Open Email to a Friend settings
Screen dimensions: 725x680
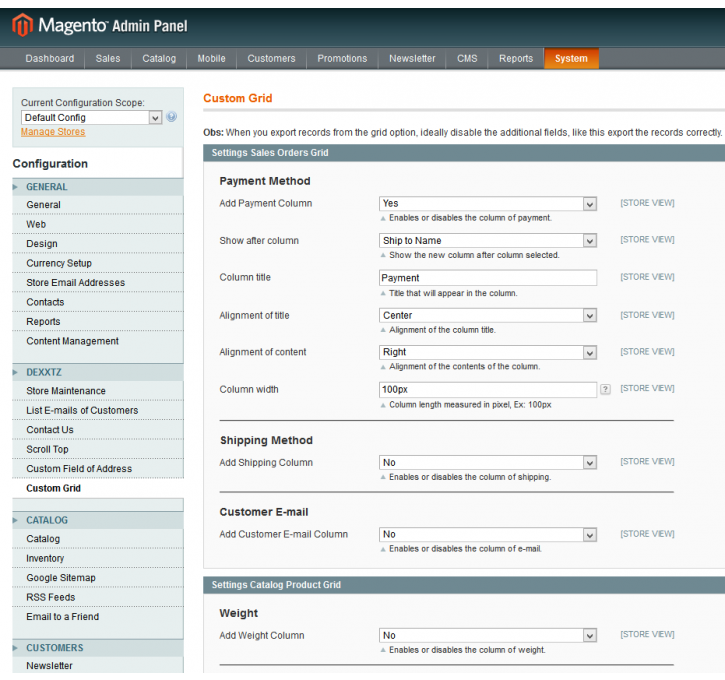point(98,616)
